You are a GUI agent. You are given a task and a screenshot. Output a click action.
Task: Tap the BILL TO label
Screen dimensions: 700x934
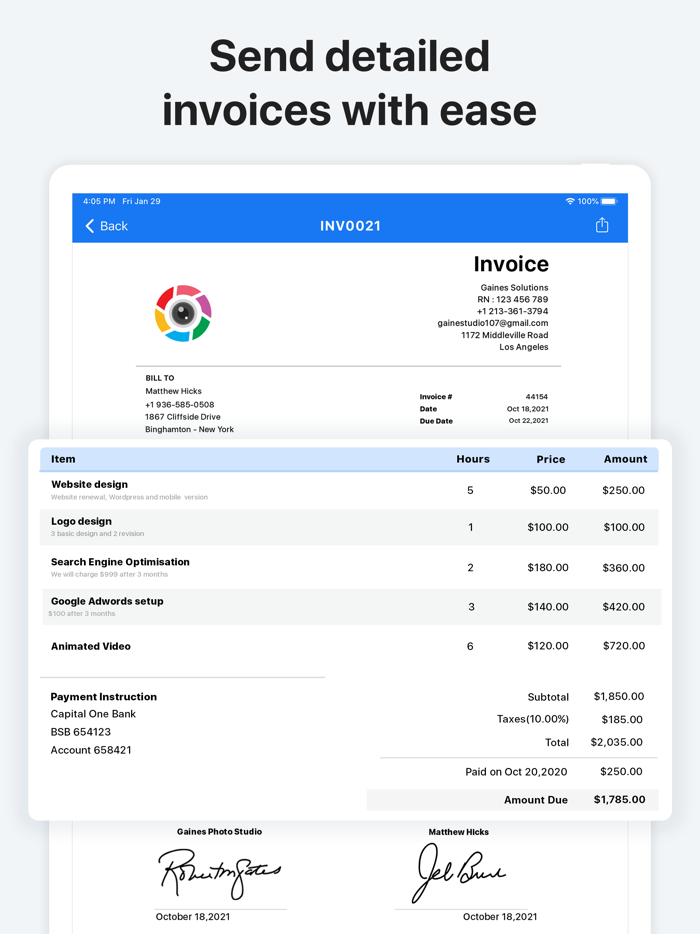(x=160, y=378)
